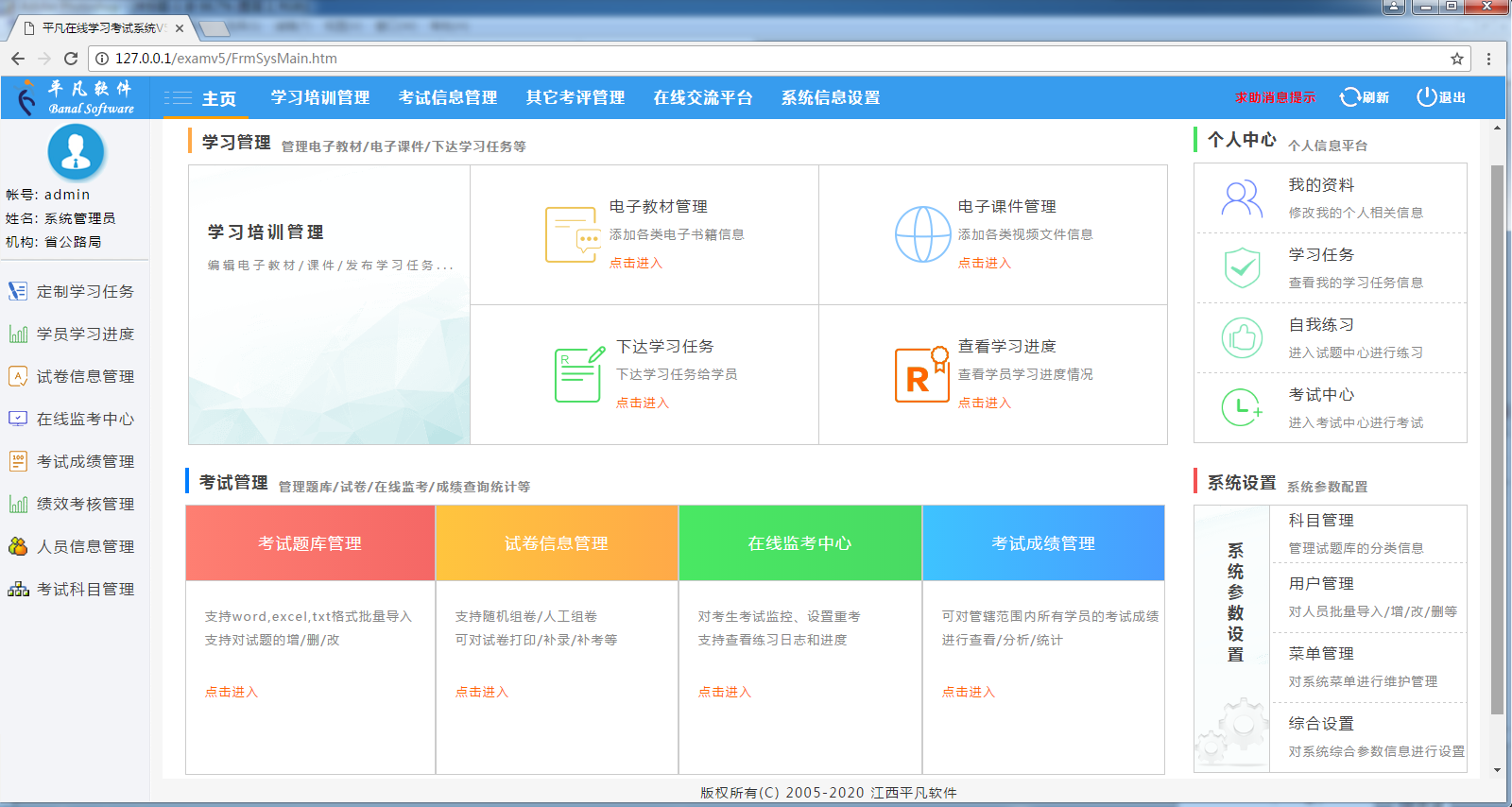Close the 平凡在线学习考试系统 browser tab
This screenshot has height=807, width=1512.
(180, 28)
